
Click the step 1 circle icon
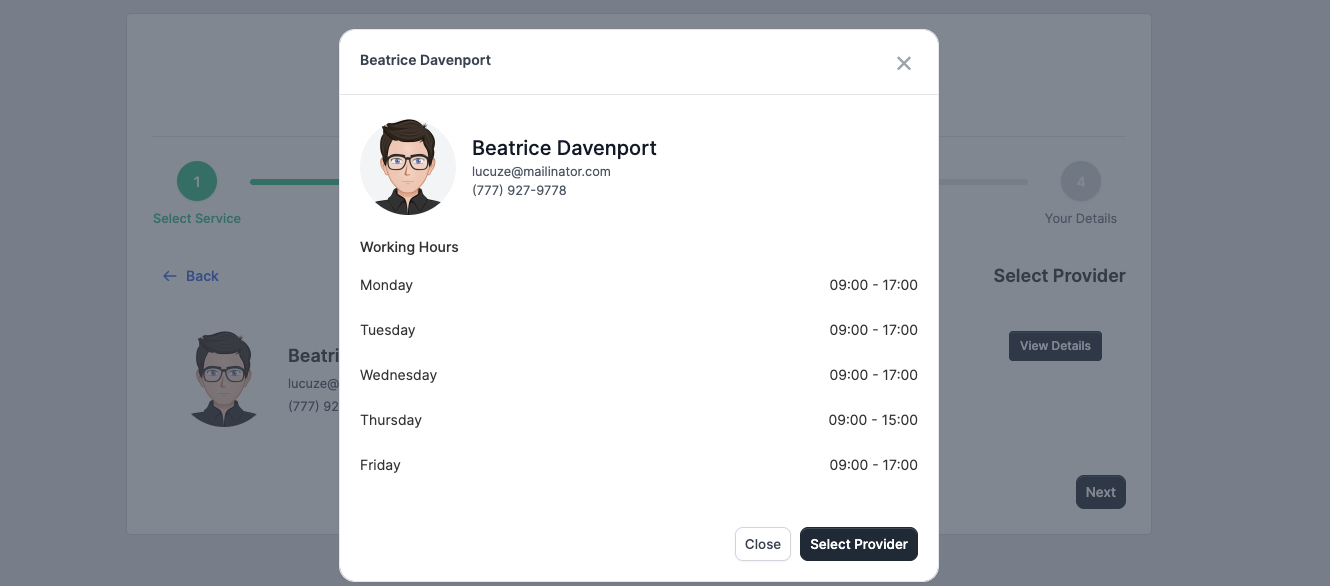[x=197, y=182]
